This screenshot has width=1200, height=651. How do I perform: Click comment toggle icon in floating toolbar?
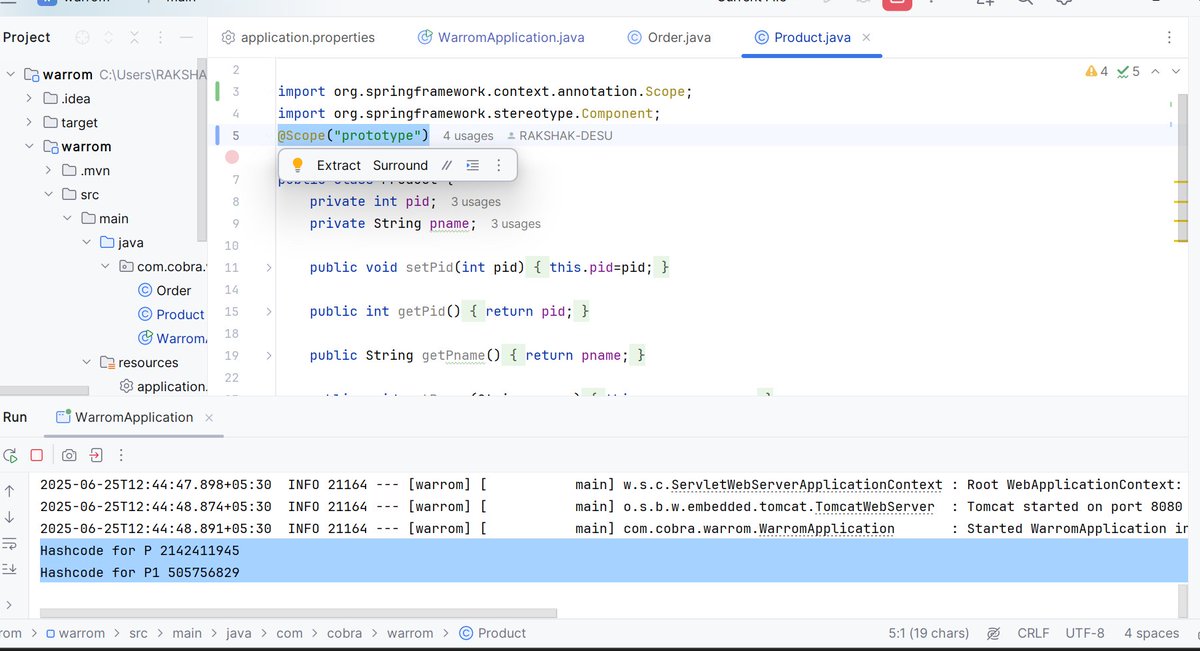pos(447,165)
